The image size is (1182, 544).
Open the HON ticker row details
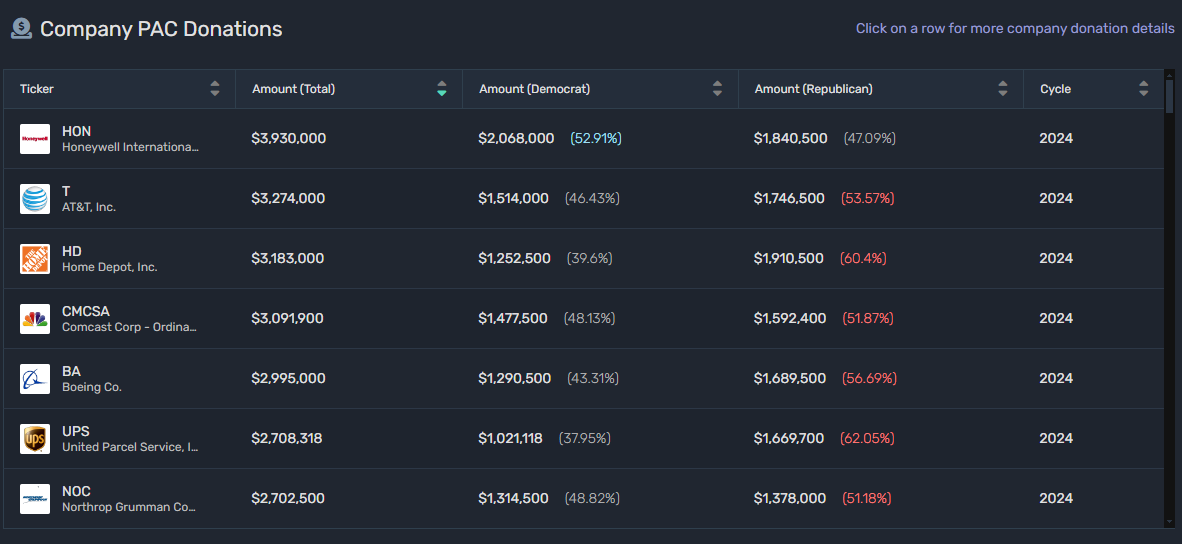tap(76, 131)
